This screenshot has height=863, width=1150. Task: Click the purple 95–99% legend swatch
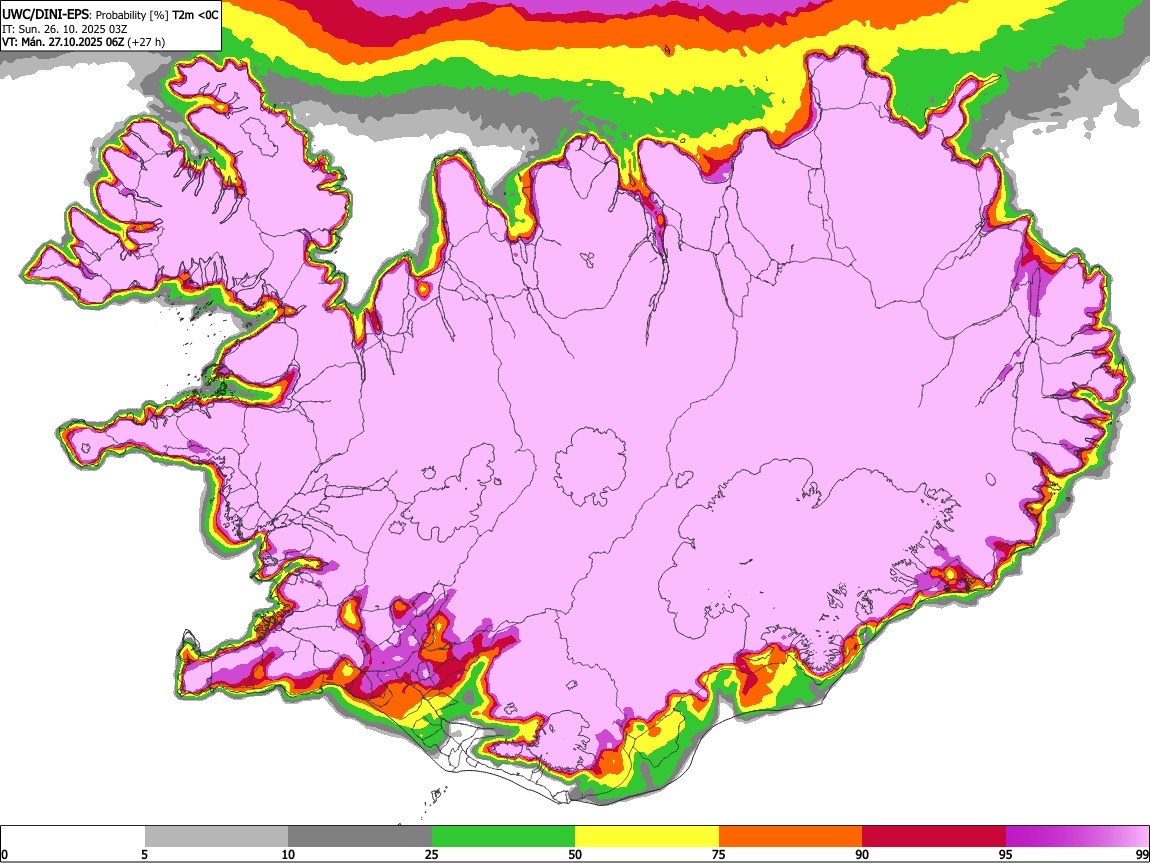1077,837
